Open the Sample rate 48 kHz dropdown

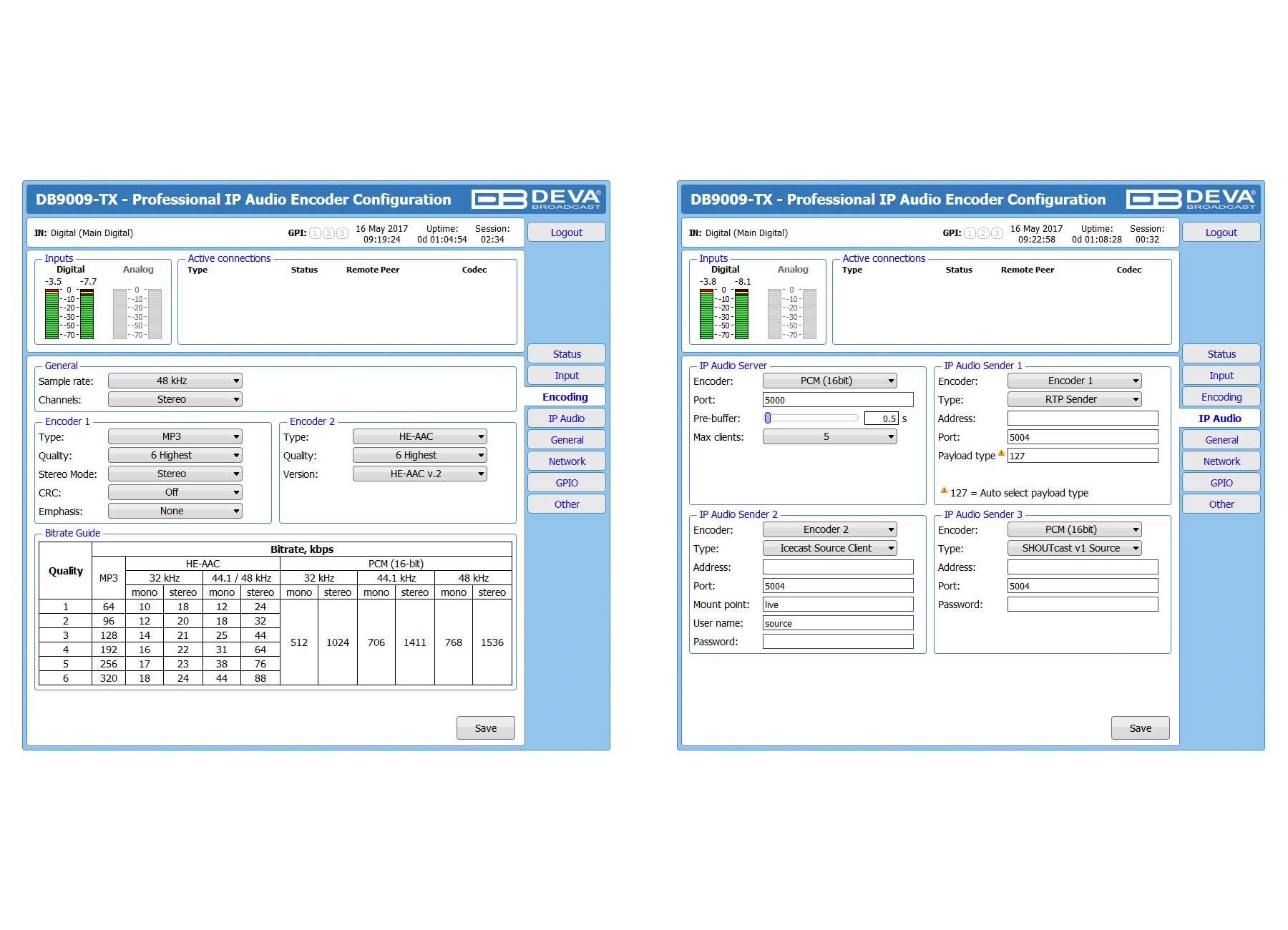[175, 381]
